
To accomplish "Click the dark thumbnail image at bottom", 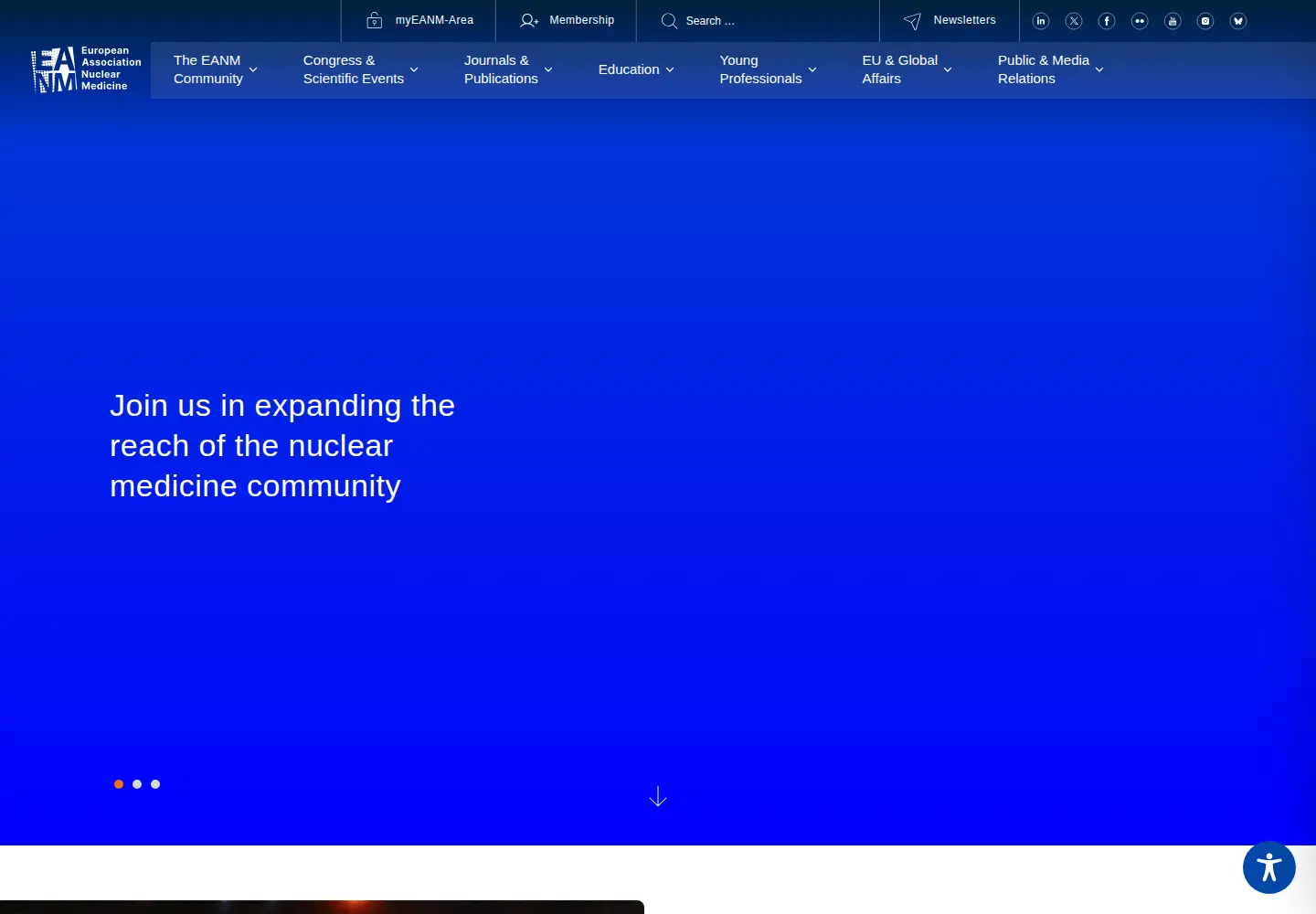I will (322, 907).
